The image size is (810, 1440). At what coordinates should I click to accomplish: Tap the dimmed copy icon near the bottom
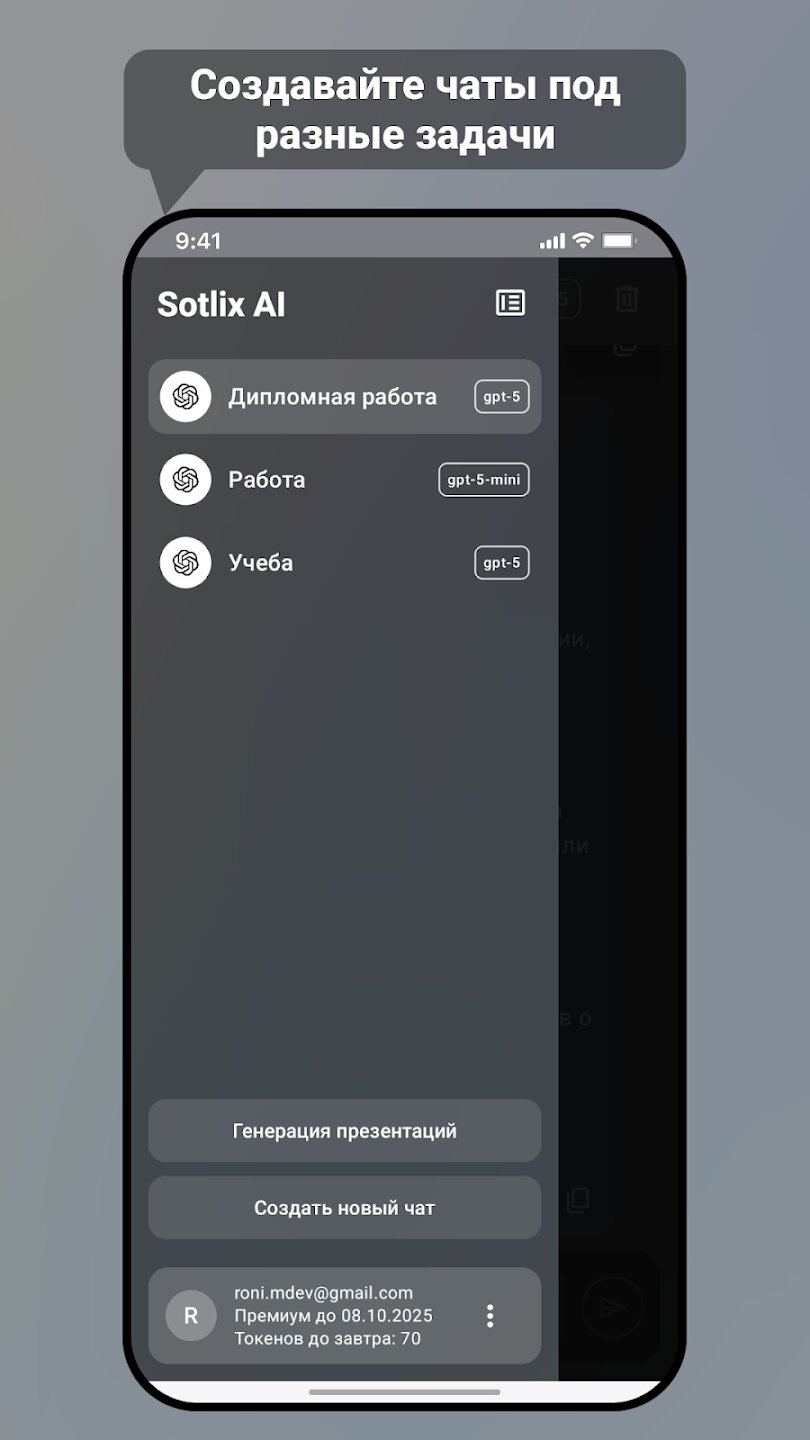click(x=578, y=1201)
